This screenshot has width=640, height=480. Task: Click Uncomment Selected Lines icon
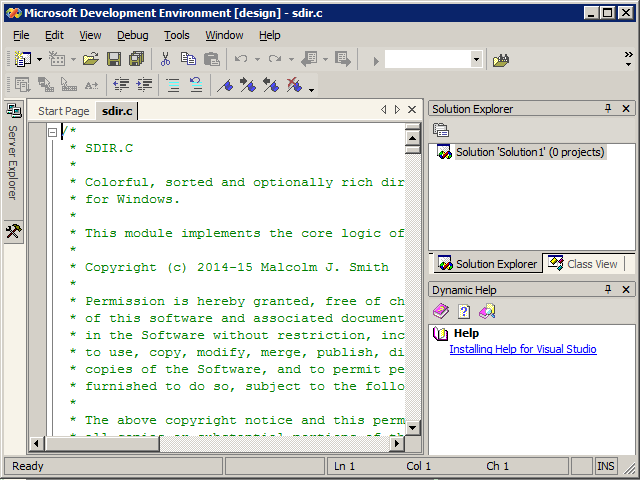click(x=196, y=85)
